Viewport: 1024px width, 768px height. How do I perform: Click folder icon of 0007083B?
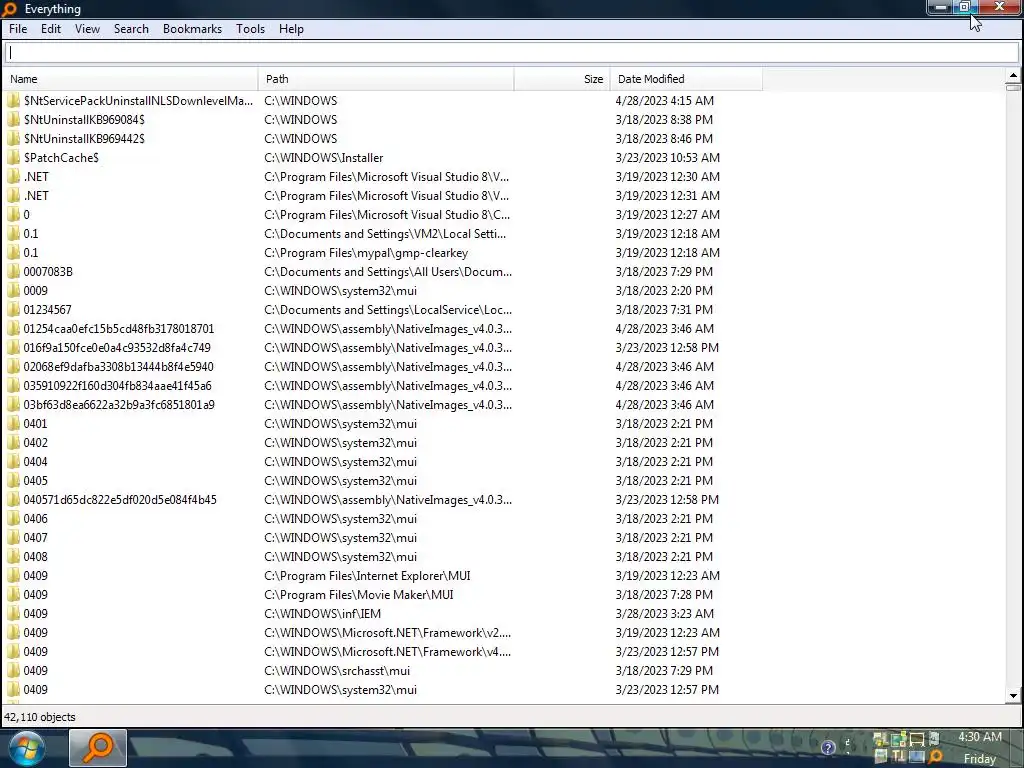click(13, 272)
